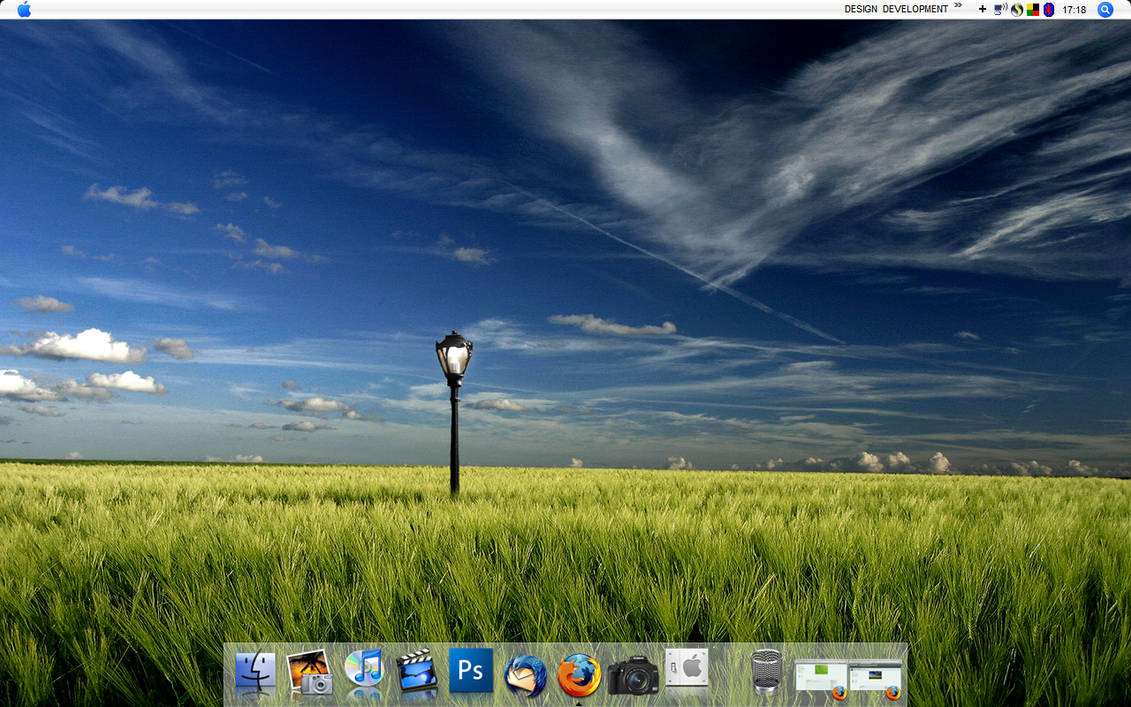Restore the second minimized Firefox window
The width and height of the screenshot is (1131, 707).
[875, 677]
